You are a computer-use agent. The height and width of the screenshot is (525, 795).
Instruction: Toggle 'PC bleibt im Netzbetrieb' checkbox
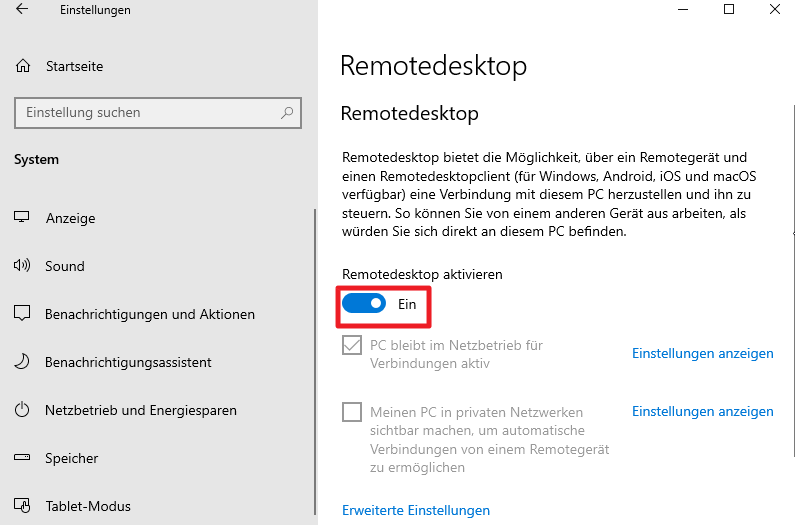point(352,346)
